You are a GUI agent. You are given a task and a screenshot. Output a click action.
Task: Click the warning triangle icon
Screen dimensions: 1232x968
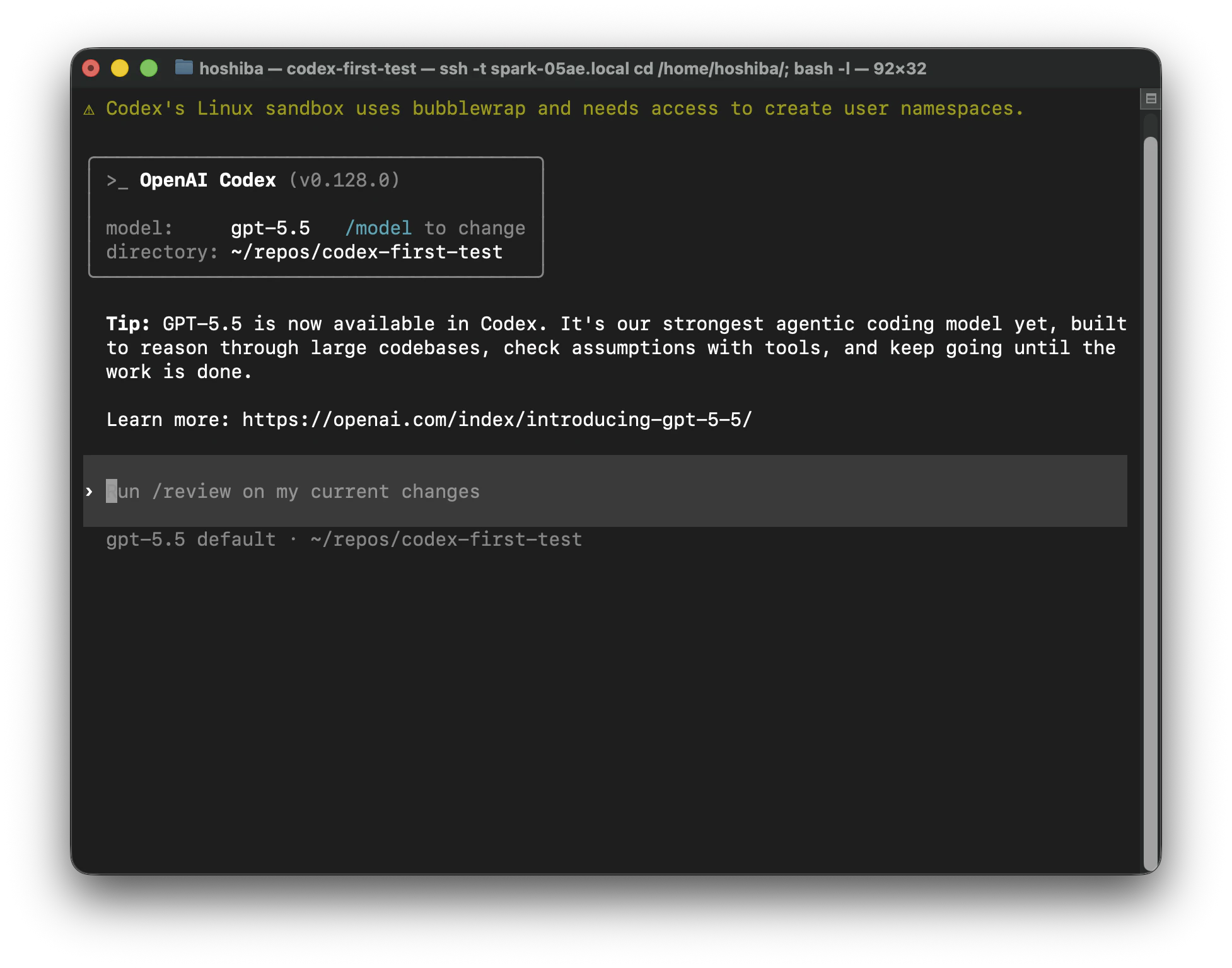pos(89,110)
